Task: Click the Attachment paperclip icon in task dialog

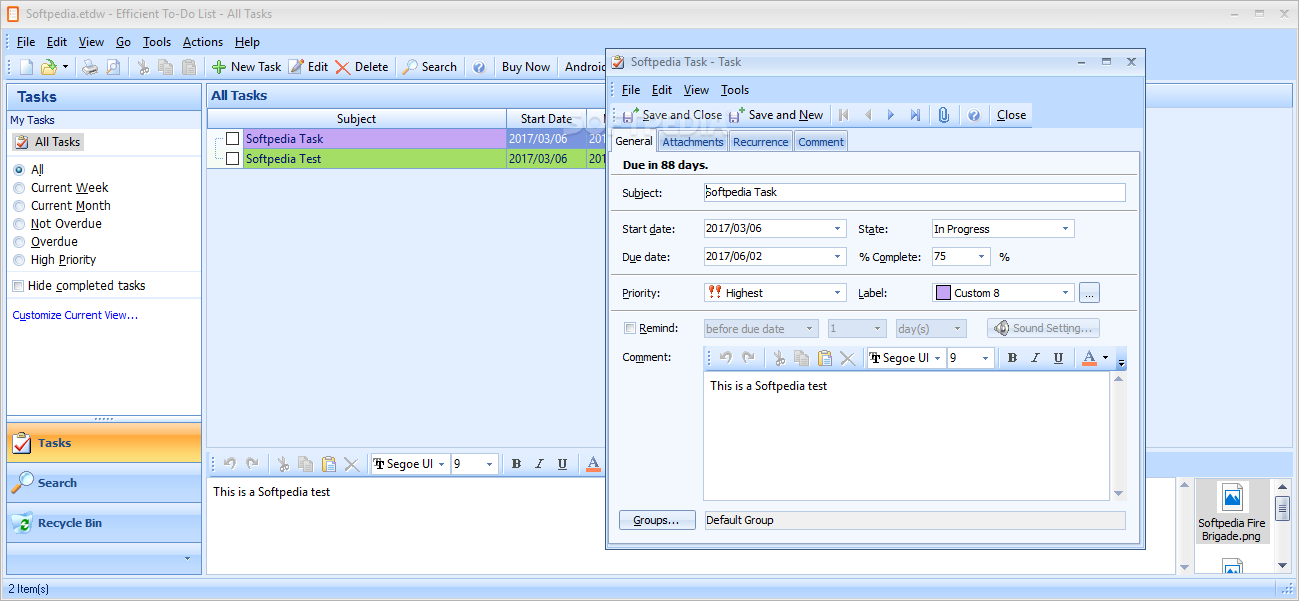Action: tap(943, 115)
